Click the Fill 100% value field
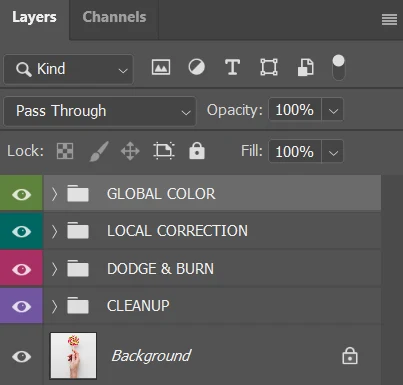 pyautogui.click(x=295, y=151)
